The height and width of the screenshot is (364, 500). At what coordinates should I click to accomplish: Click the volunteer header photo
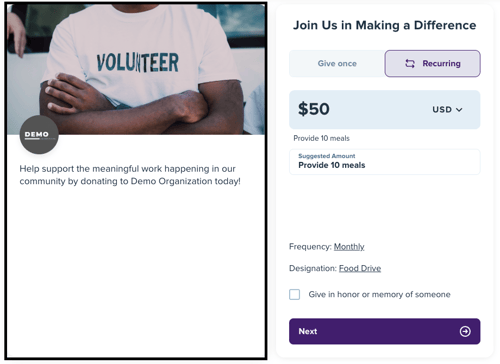pos(136,69)
